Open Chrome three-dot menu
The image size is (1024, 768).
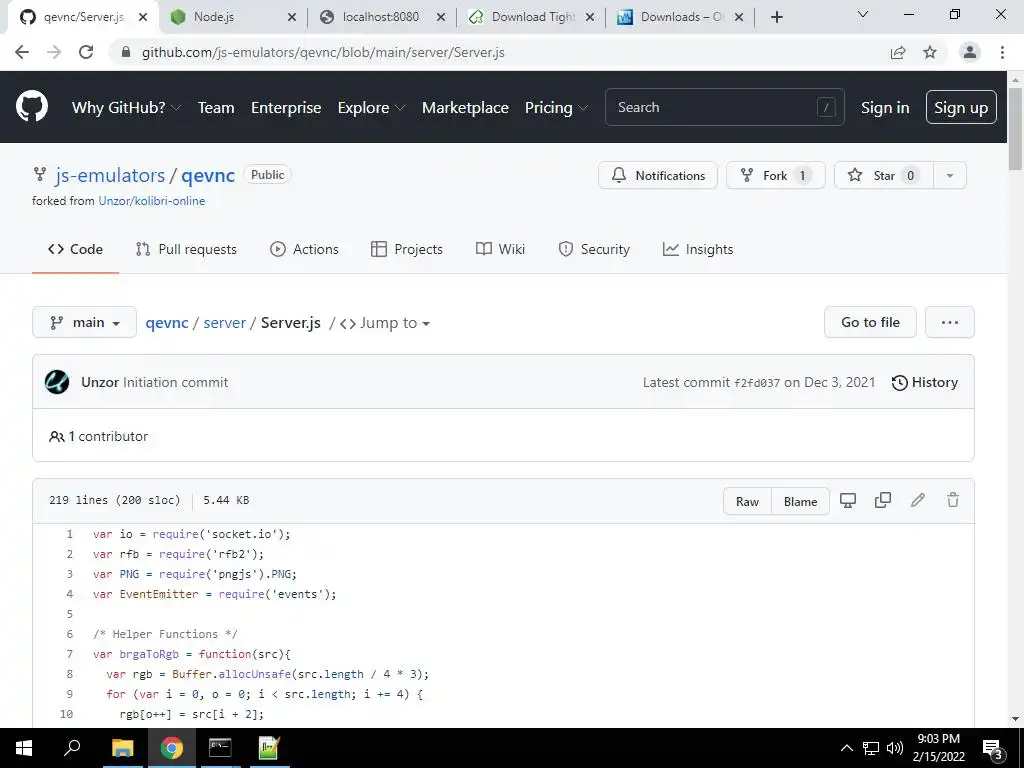click(1002, 52)
